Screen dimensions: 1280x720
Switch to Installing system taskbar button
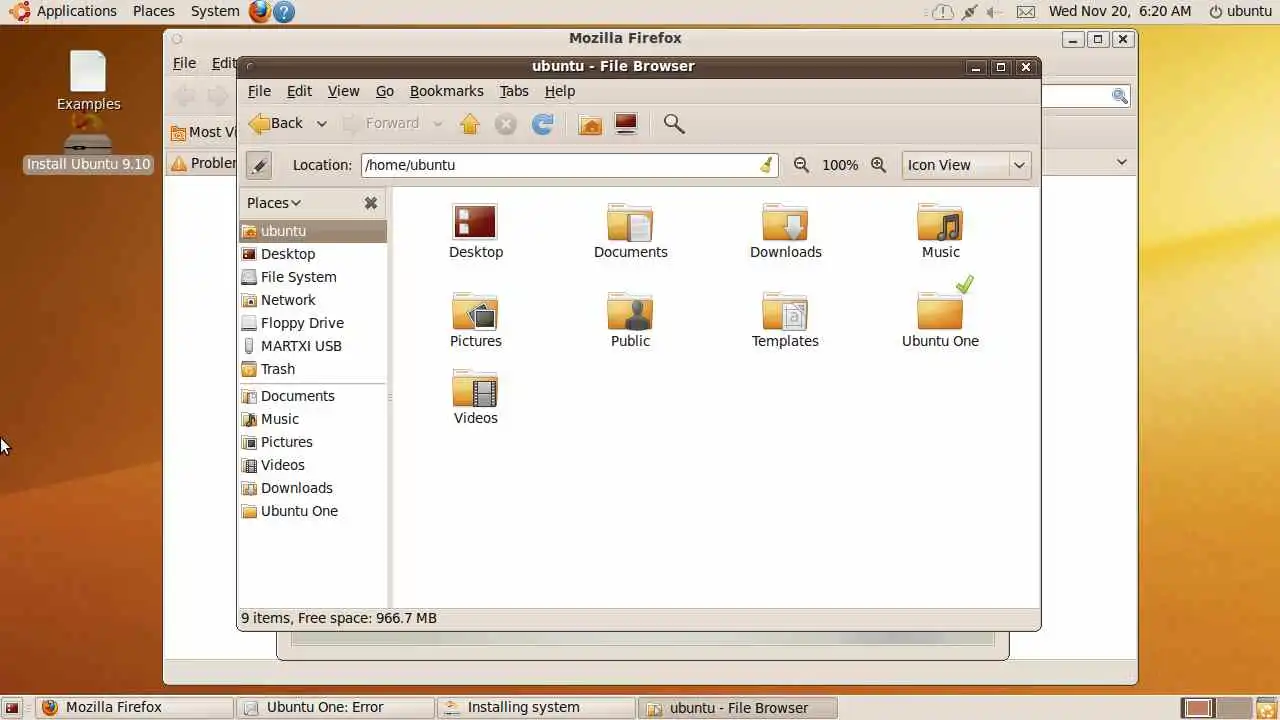537,707
